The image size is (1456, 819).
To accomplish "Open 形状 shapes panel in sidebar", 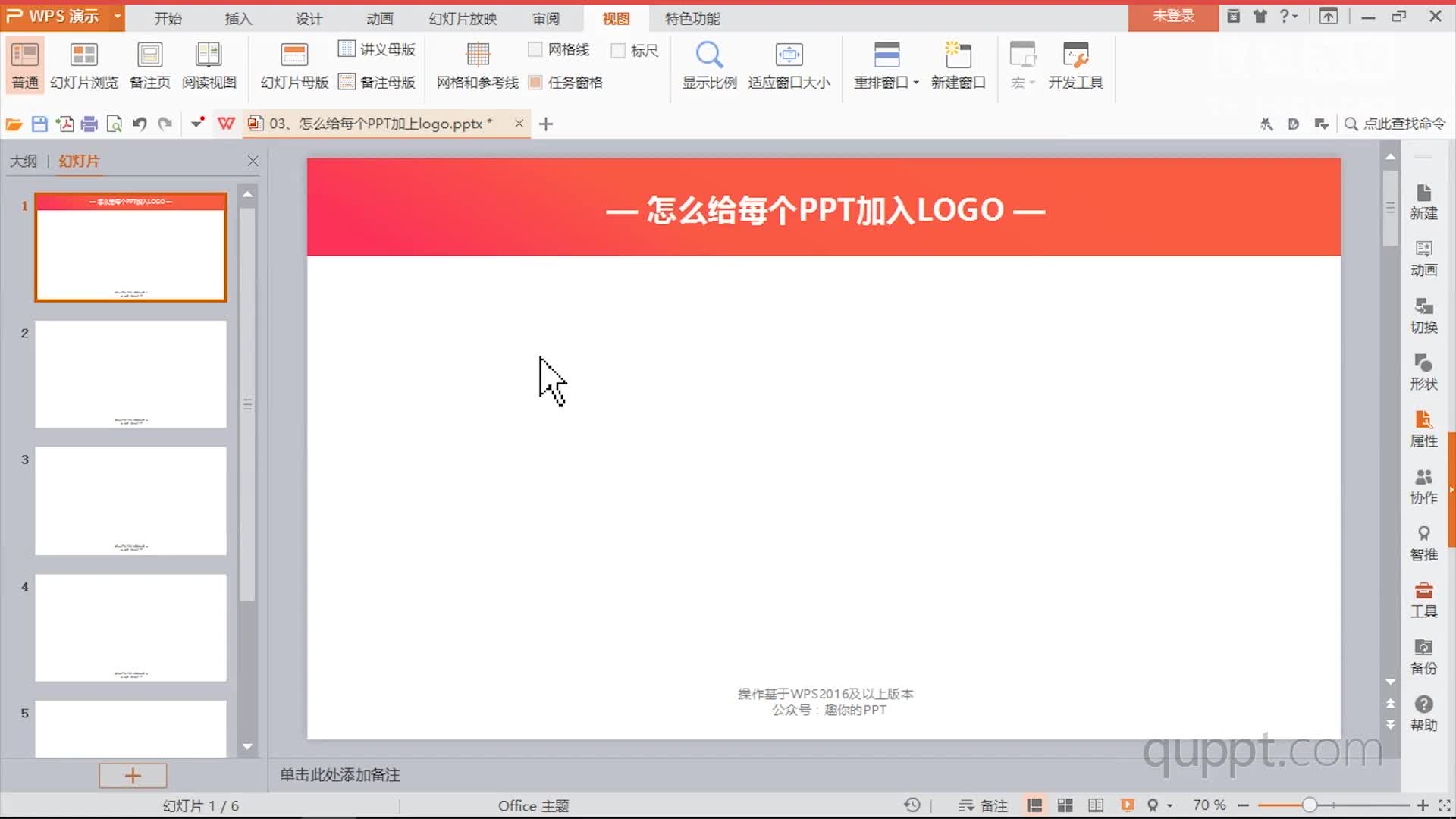I will [1423, 372].
